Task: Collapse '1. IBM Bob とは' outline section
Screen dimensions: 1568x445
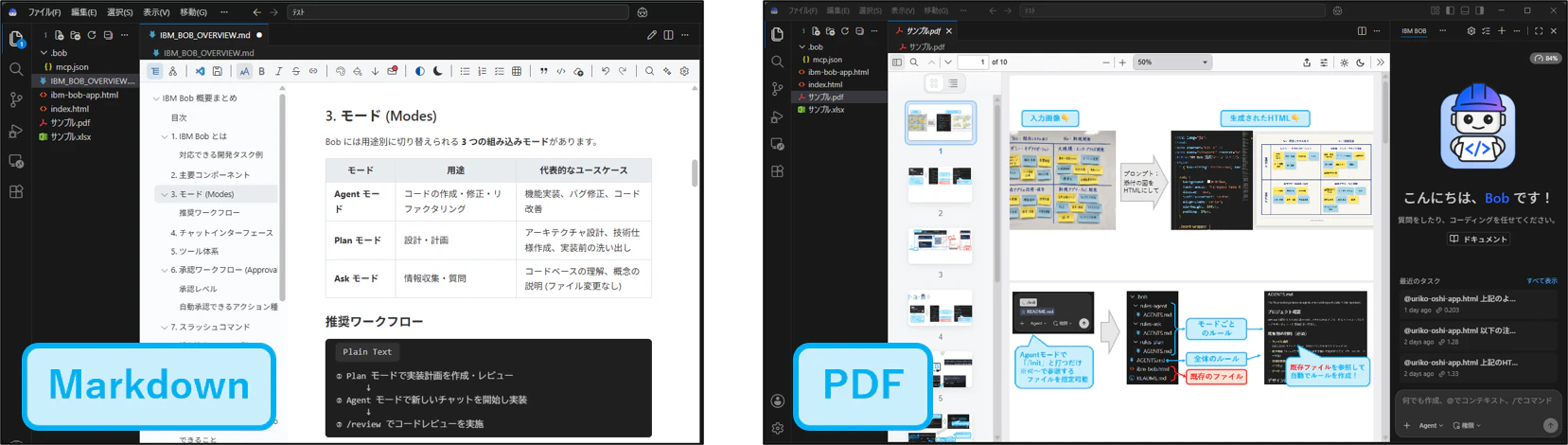Action: point(165,136)
